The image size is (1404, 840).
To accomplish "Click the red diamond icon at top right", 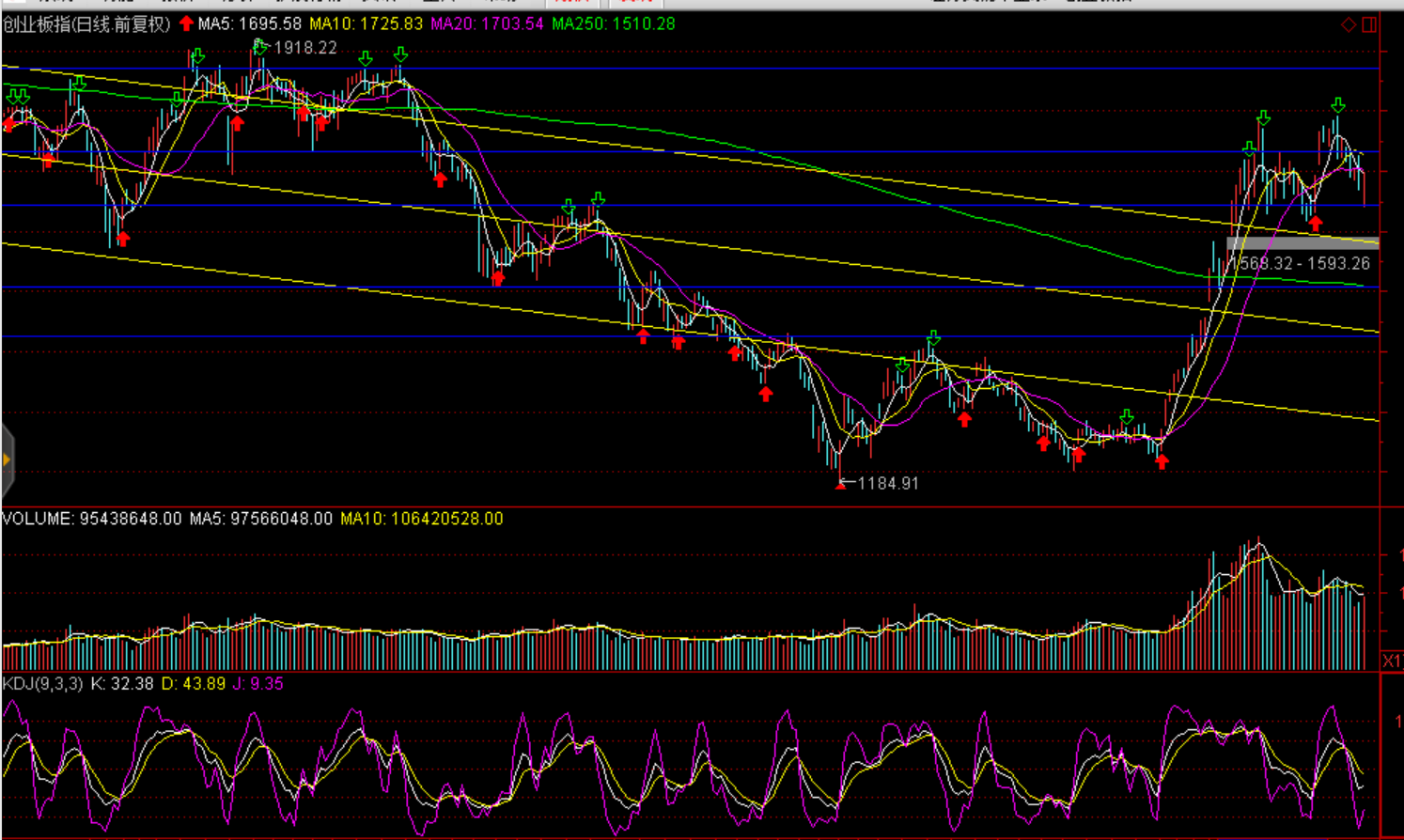I will click(1349, 24).
